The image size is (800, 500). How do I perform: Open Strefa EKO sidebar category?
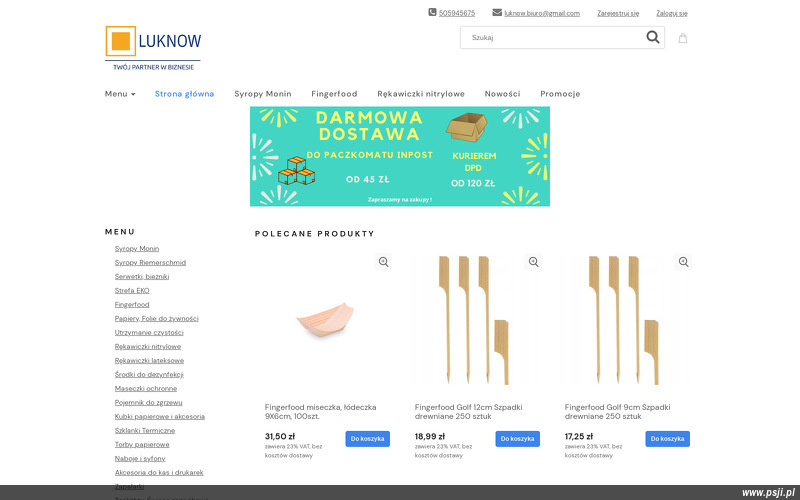coord(132,290)
